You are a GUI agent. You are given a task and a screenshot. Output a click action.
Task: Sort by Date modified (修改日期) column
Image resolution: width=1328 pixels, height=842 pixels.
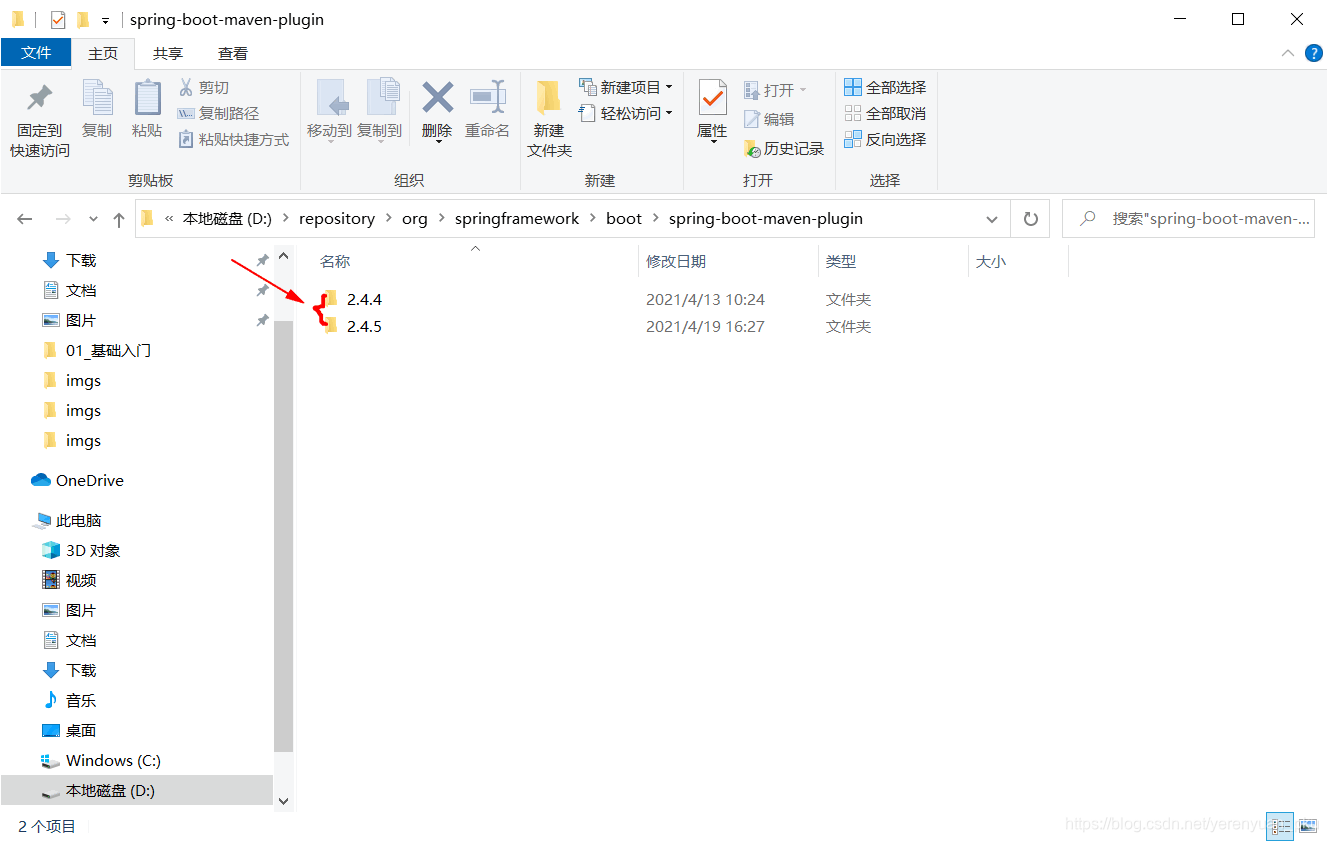point(676,261)
